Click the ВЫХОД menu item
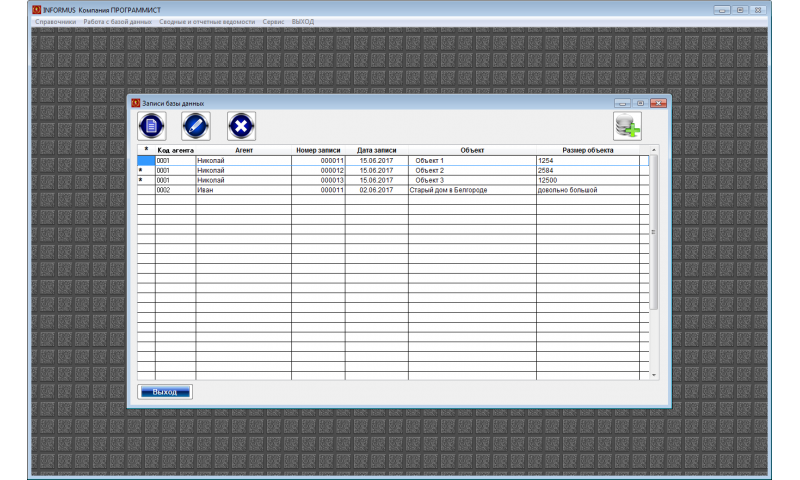800x480 pixels. (303, 21)
